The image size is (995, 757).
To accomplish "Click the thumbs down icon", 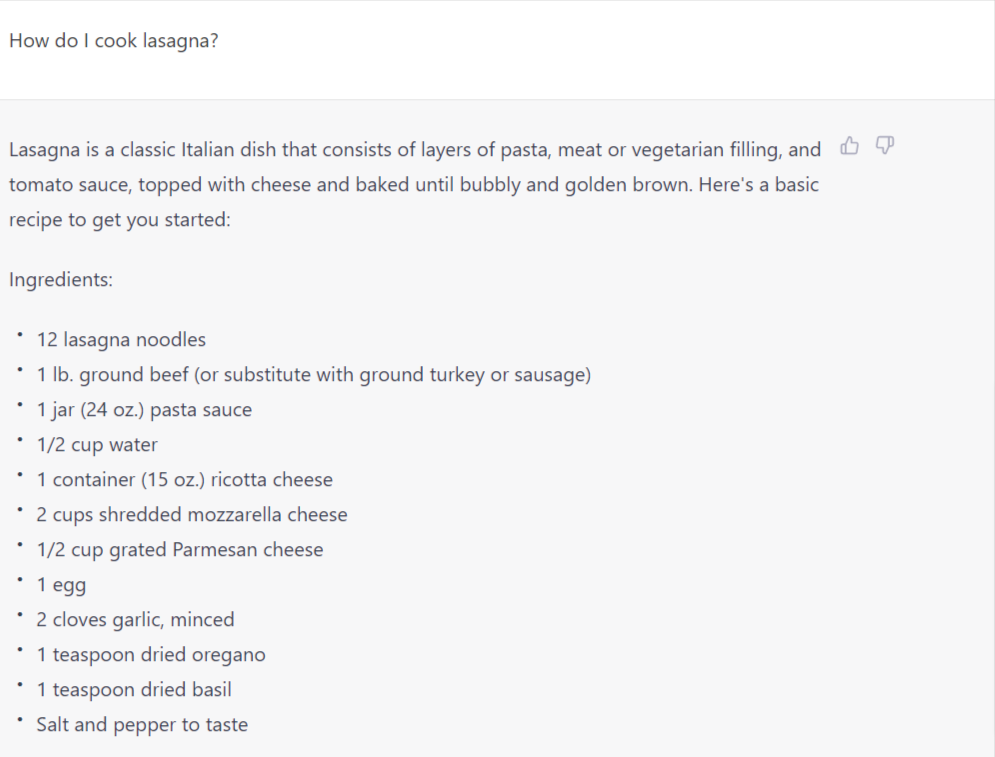I will tap(884, 147).
